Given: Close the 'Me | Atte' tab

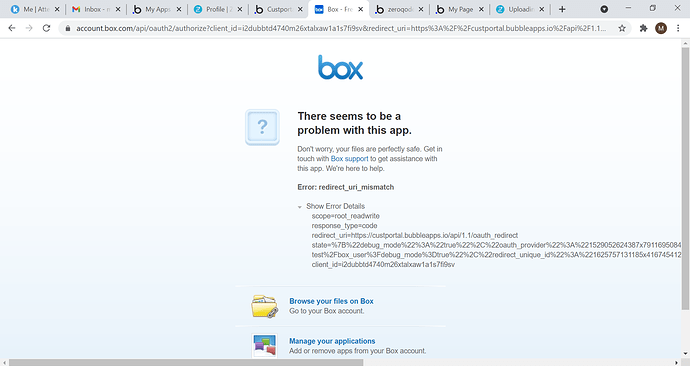Looking at the screenshot, I should tap(57, 9).
